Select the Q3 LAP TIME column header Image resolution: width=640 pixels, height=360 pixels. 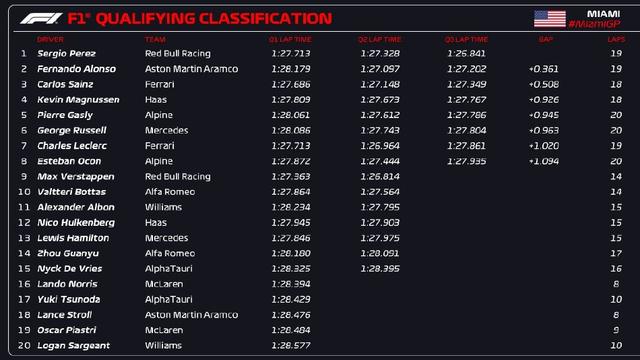click(466, 40)
